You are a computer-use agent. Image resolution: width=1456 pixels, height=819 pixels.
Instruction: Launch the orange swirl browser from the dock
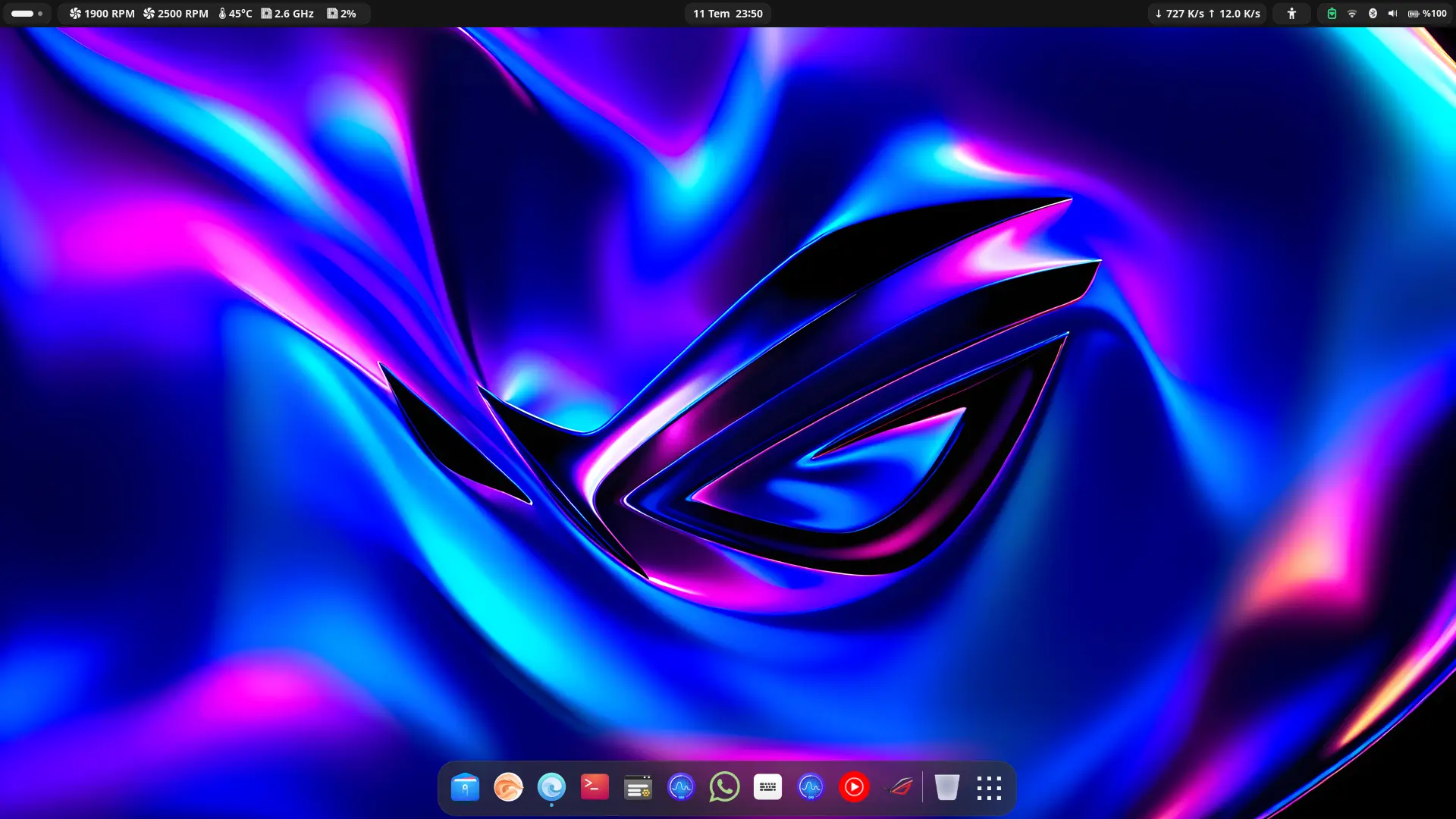508,788
